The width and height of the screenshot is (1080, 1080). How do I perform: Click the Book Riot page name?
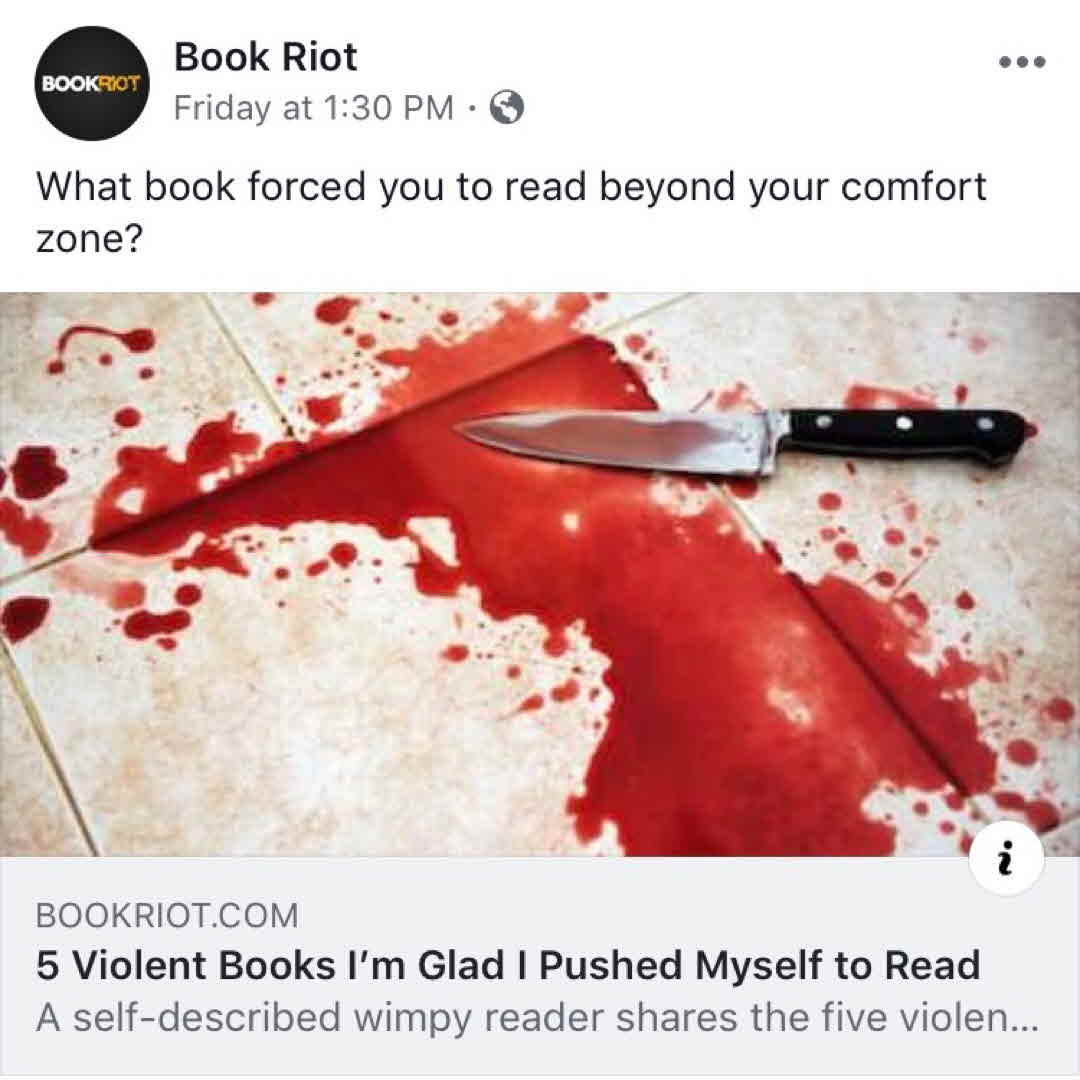coord(265,56)
